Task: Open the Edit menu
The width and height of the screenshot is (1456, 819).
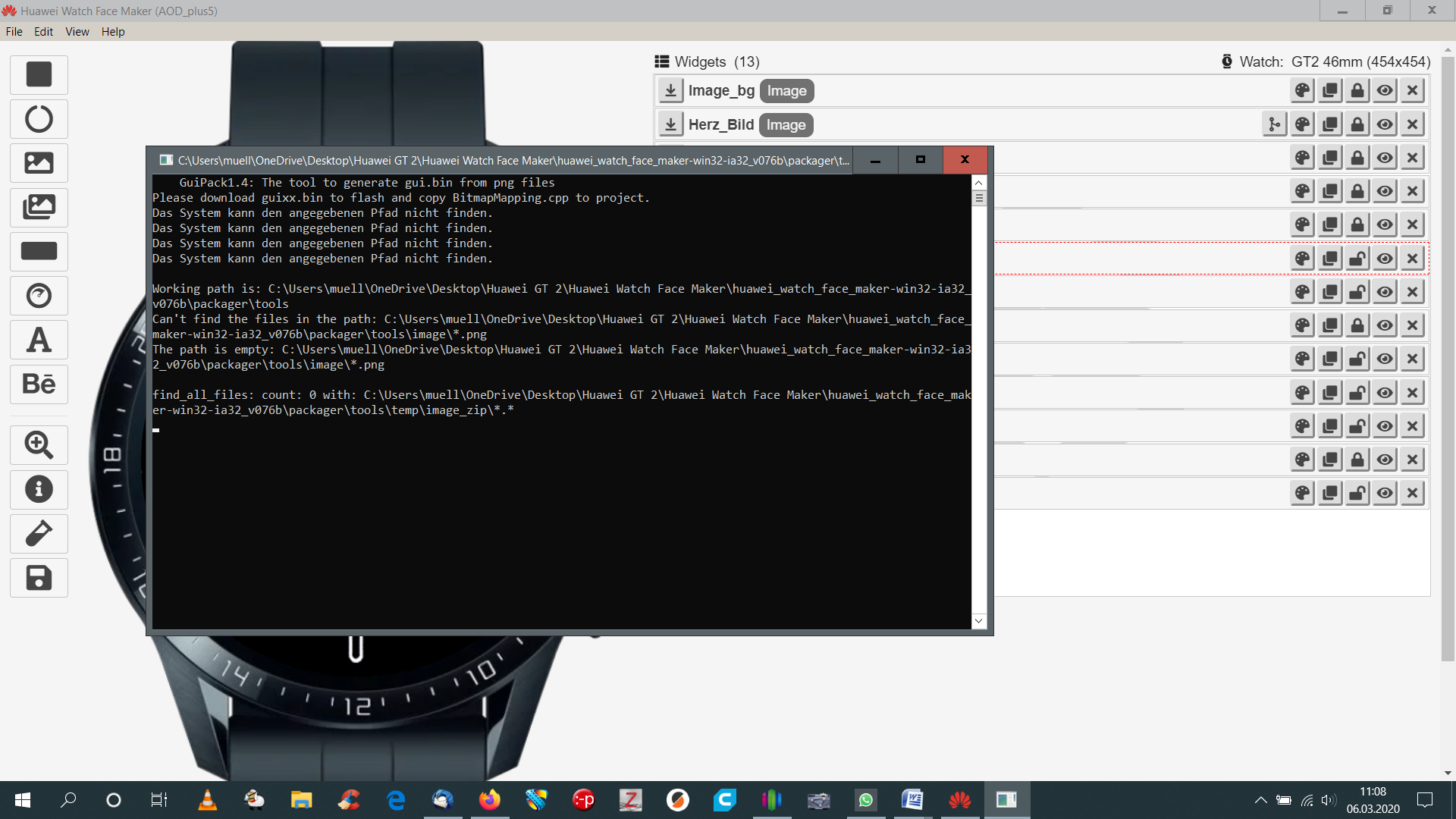Action: pos(43,31)
